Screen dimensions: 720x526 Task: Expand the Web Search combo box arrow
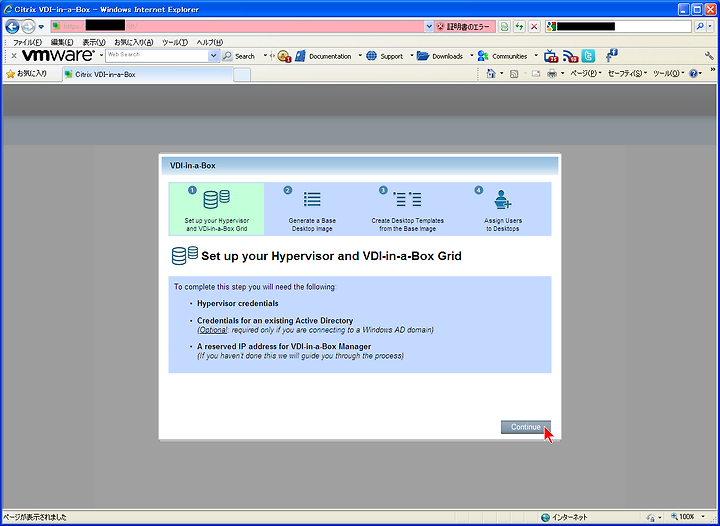[x=214, y=56]
